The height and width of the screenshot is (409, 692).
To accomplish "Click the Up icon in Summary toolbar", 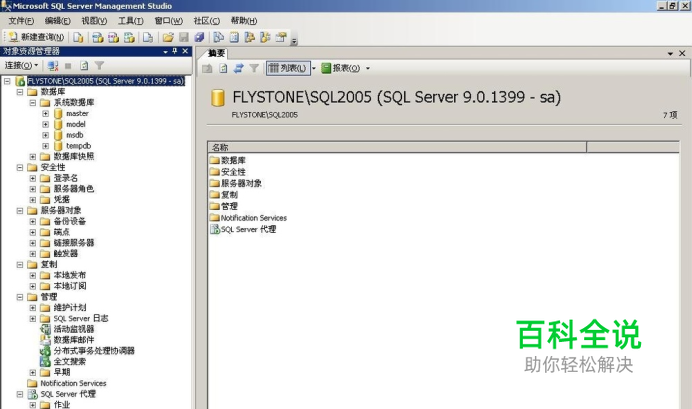I will tap(207, 68).
